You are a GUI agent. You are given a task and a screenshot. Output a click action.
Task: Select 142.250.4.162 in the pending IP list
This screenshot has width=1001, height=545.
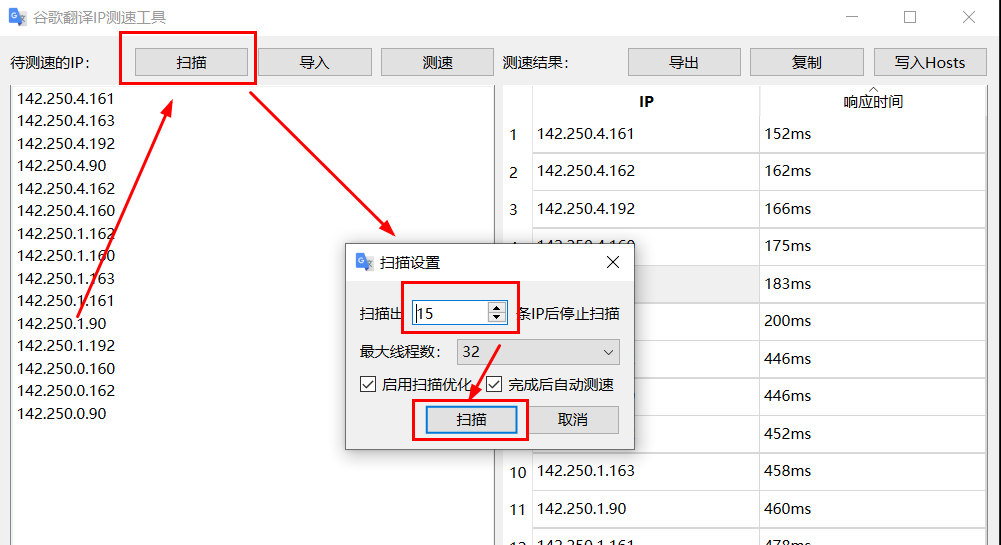pos(66,189)
